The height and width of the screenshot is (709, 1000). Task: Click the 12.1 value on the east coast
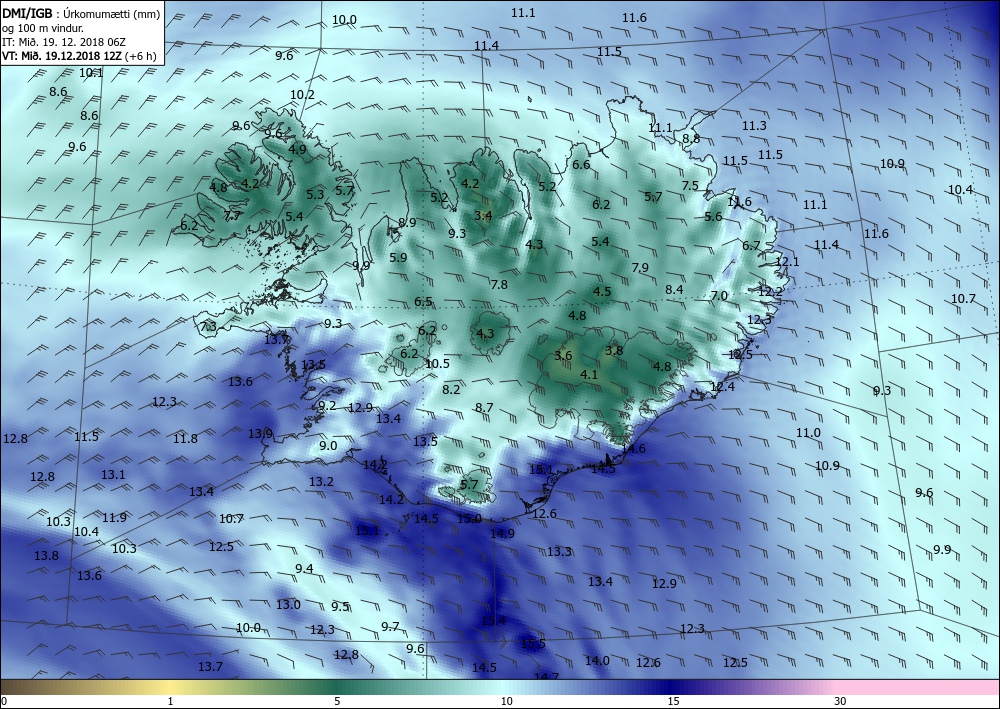coord(787,261)
